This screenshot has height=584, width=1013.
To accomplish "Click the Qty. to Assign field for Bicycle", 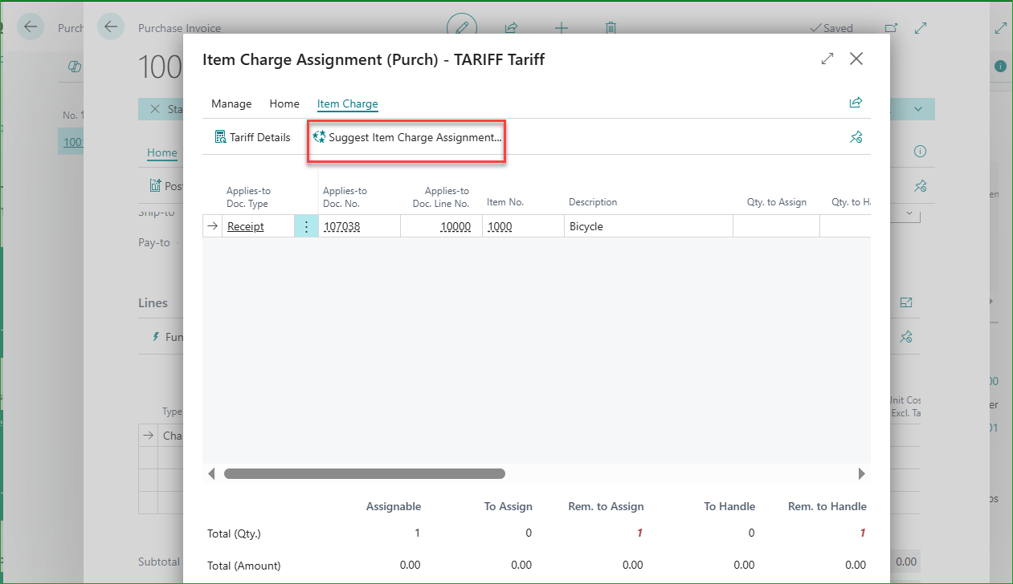I will (776, 226).
